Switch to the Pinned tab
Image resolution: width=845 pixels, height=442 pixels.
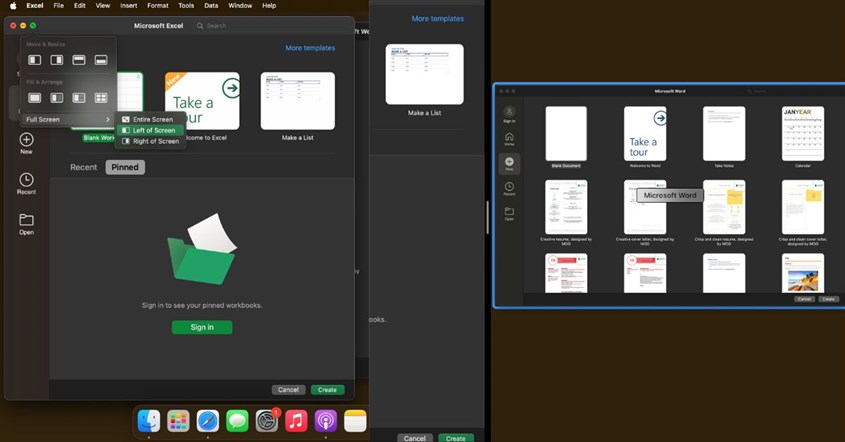tap(125, 167)
